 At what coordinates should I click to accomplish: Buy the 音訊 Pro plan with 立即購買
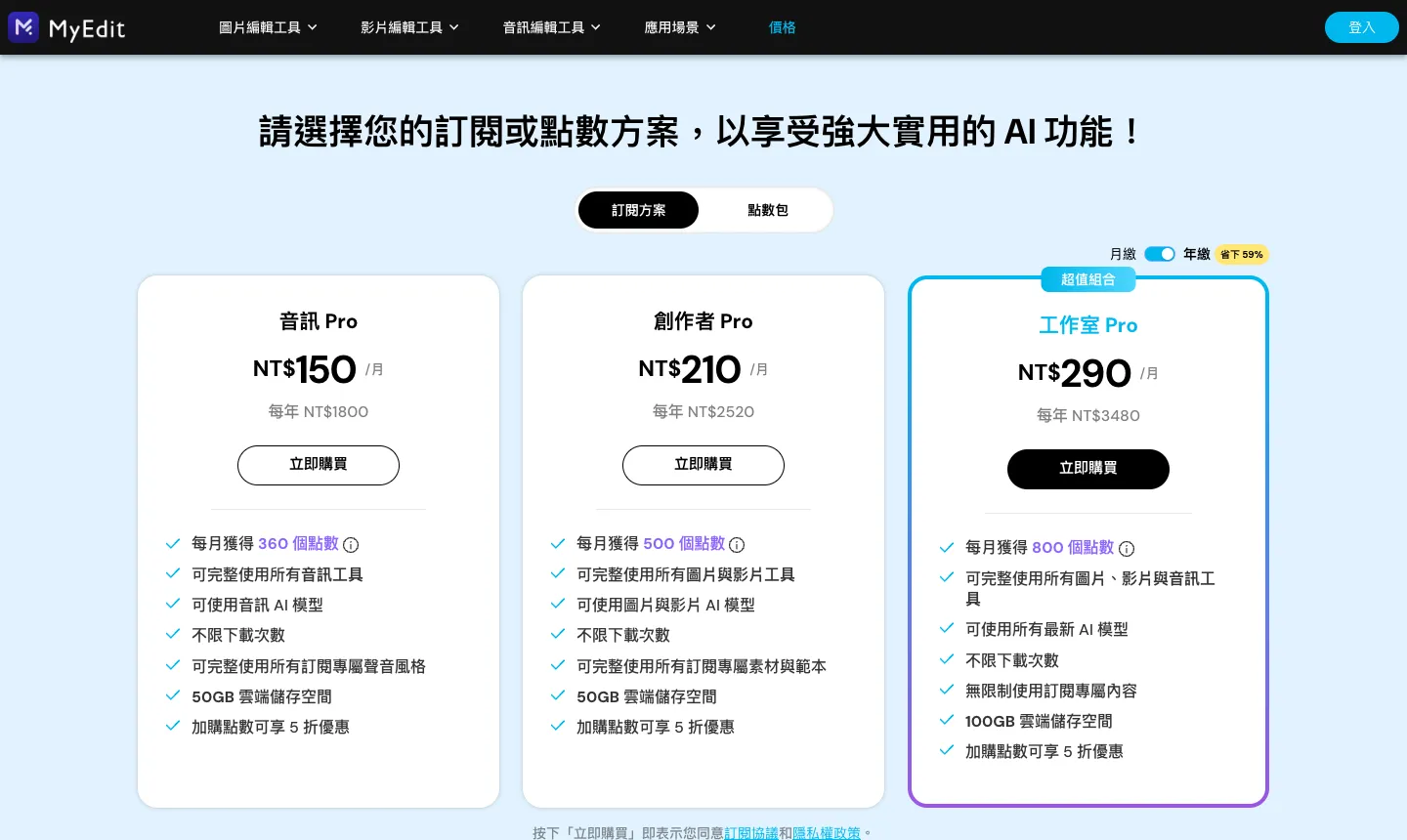pyautogui.click(x=319, y=465)
